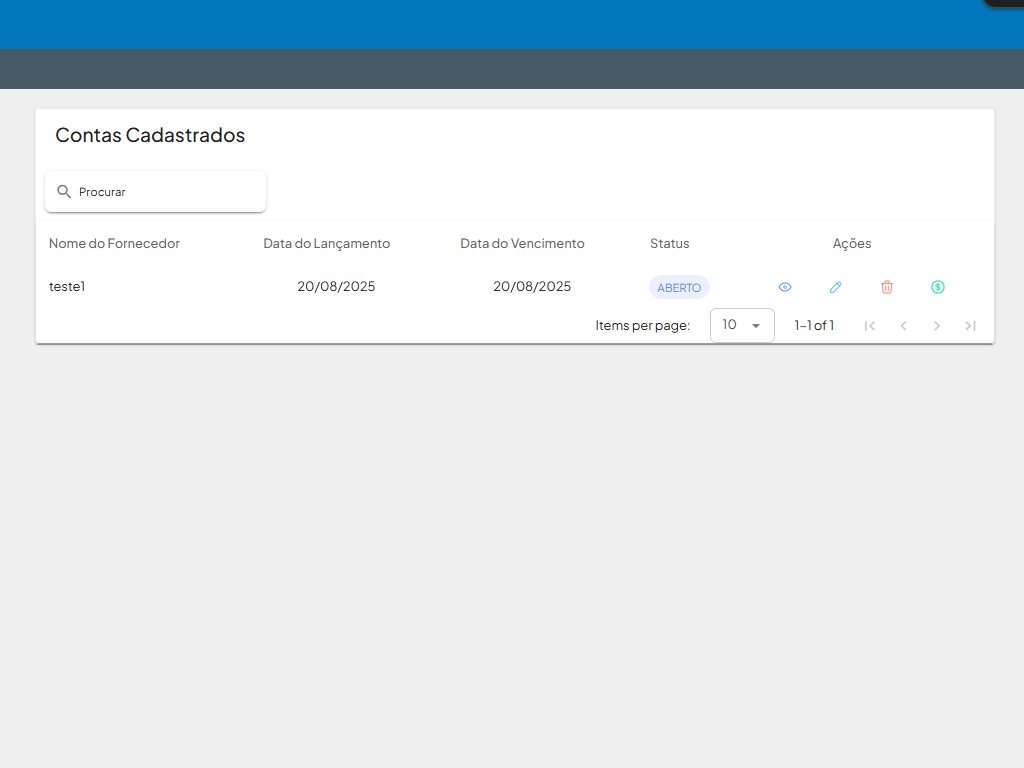Click the Status column header
The image size is (1024, 768).
coord(669,243)
